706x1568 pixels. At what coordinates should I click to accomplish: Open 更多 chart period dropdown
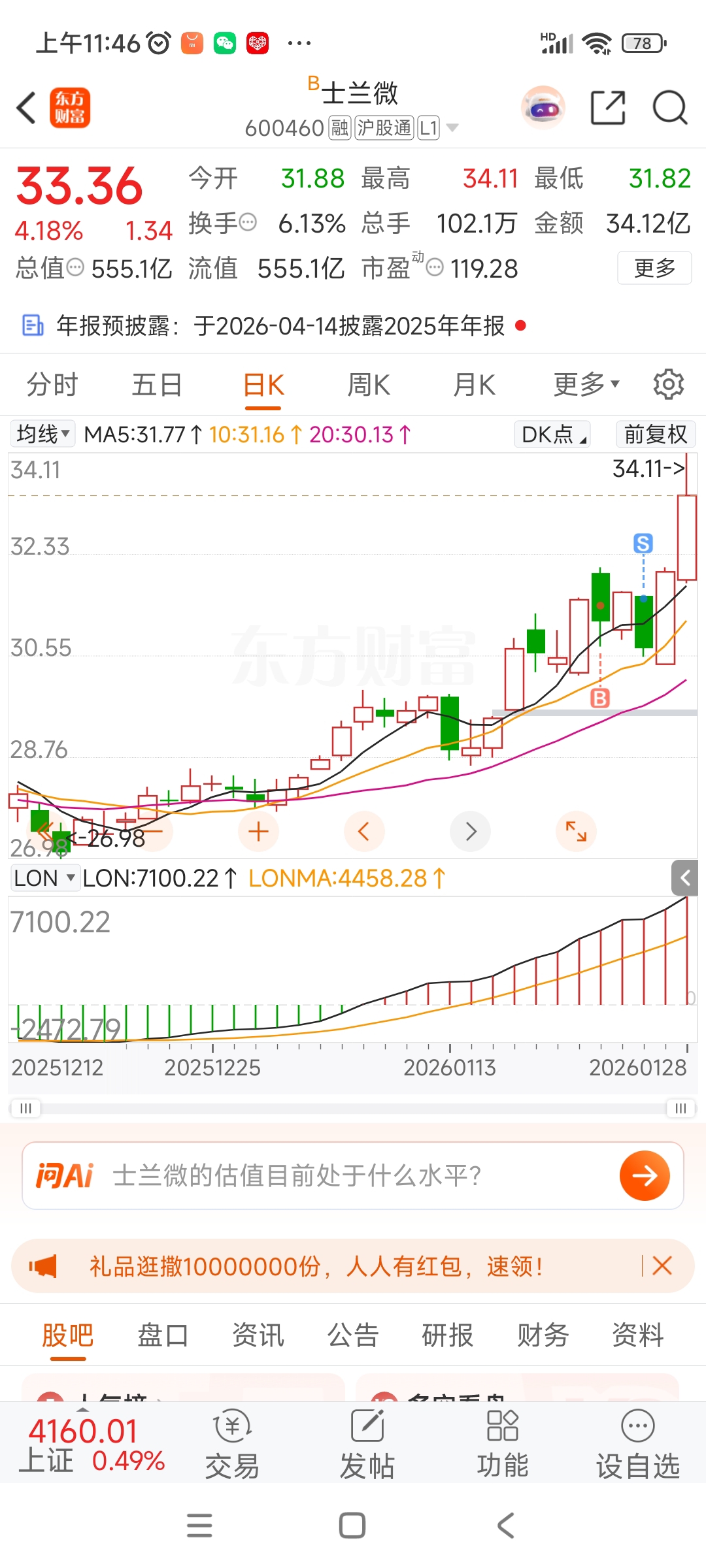tap(586, 384)
